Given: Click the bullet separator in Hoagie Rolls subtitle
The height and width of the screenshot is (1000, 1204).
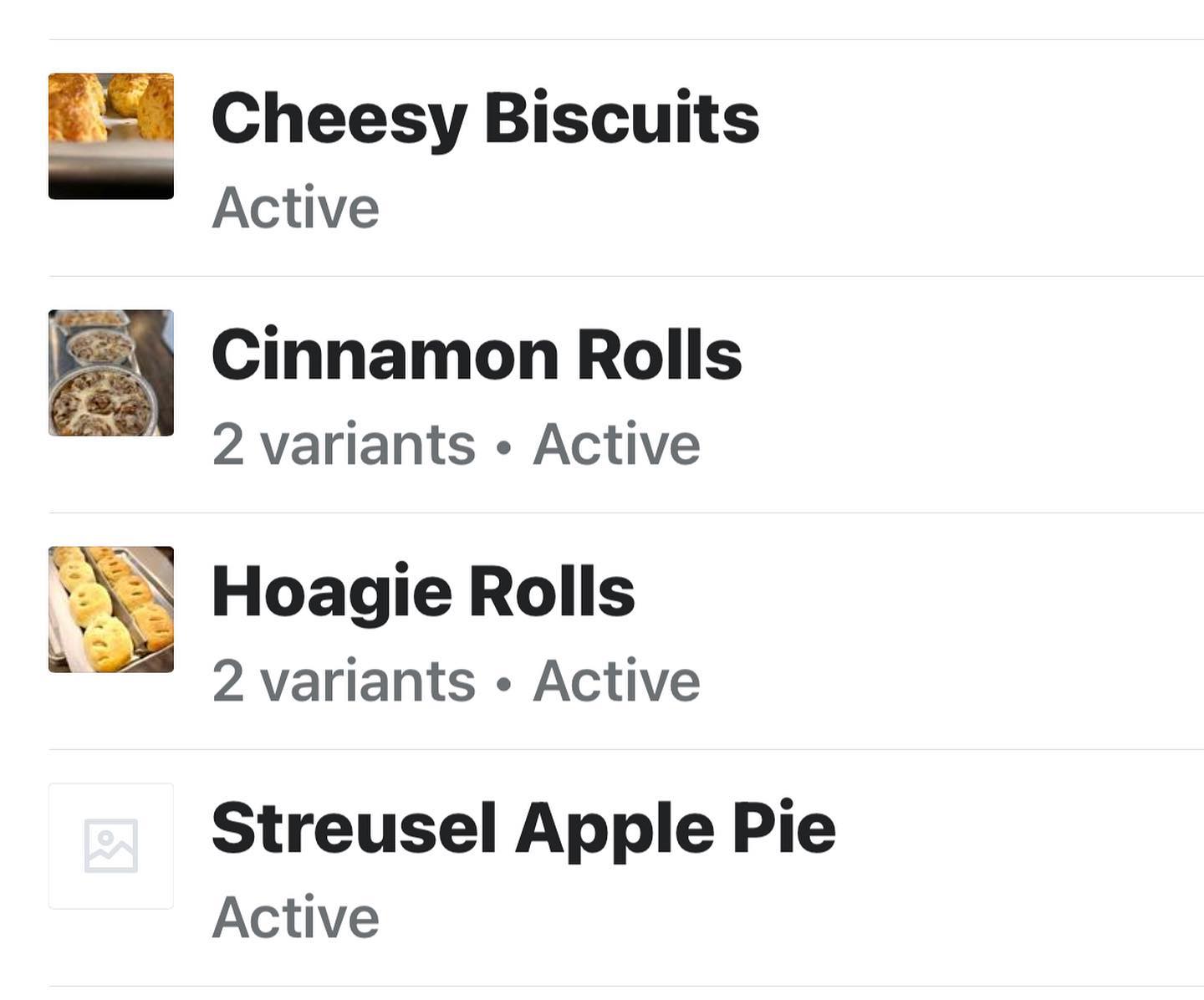Looking at the screenshot, I should coord(503,684).
